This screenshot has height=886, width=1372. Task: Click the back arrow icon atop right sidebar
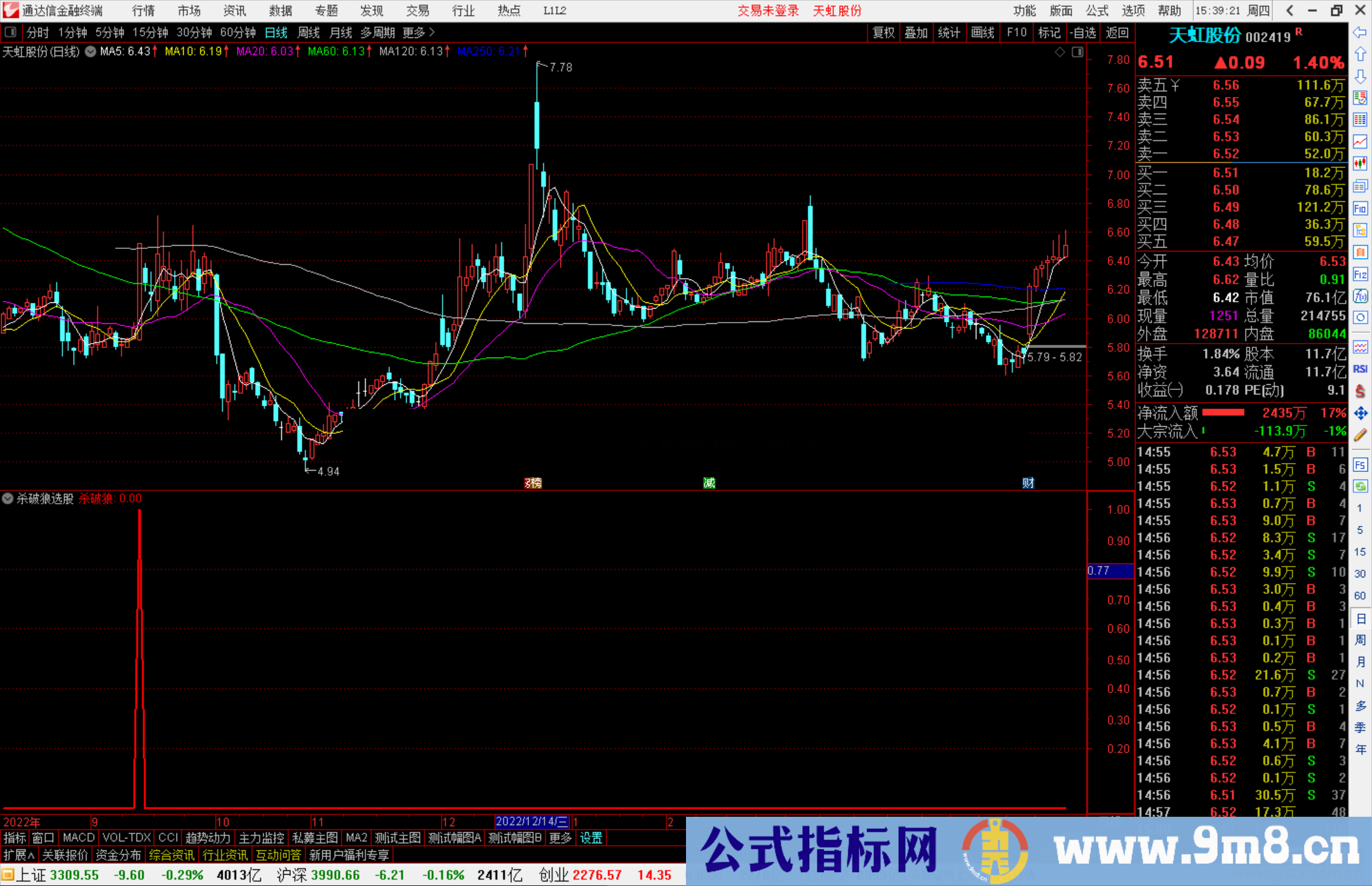click(1288, 10)
